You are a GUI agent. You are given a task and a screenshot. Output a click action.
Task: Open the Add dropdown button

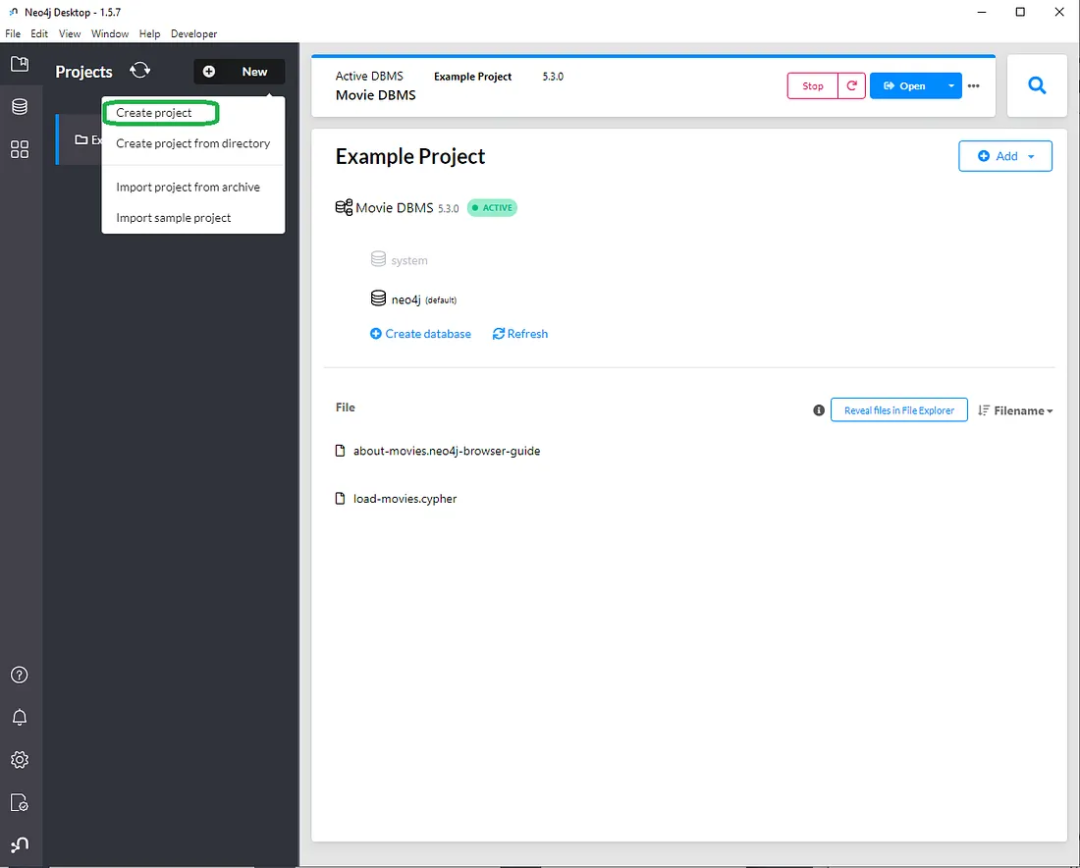point(1005,156)
